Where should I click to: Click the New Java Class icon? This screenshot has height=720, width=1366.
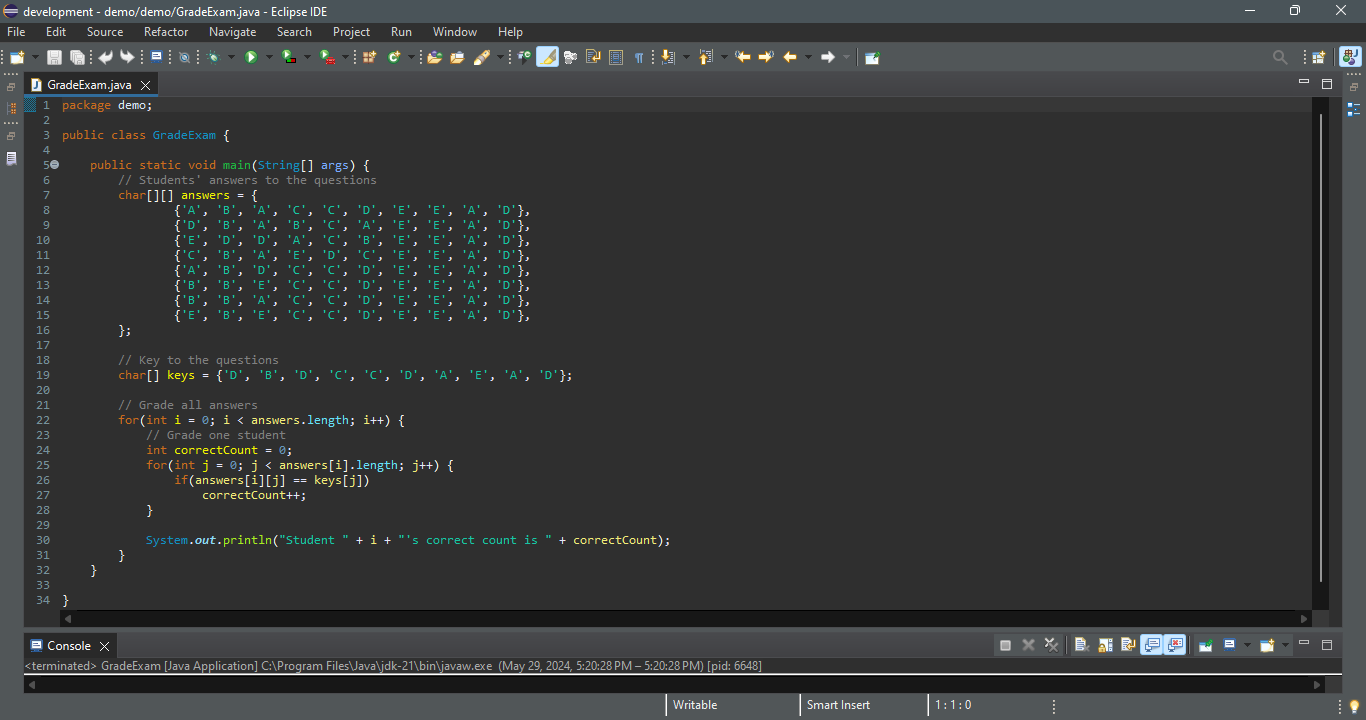(x=394, y=57)
